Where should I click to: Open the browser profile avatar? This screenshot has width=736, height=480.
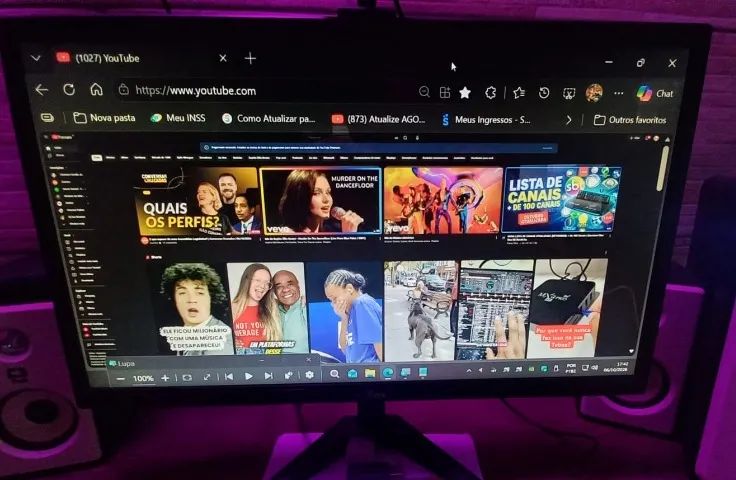tap(594, 93)
